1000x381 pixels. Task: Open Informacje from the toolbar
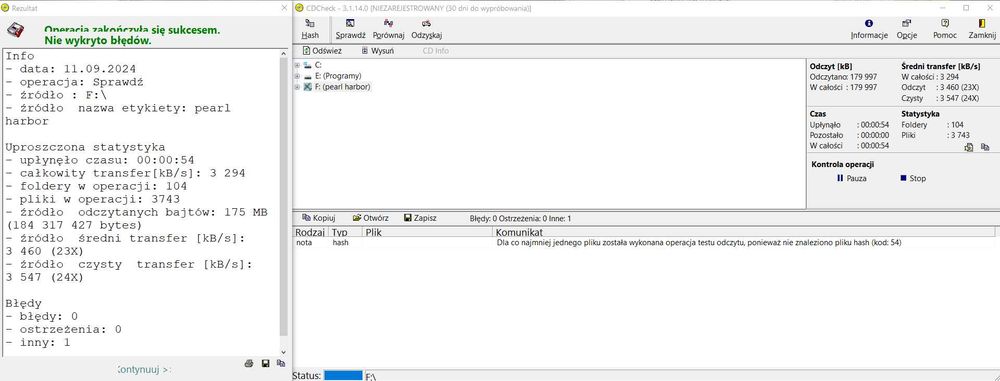[x=869, y=29]
